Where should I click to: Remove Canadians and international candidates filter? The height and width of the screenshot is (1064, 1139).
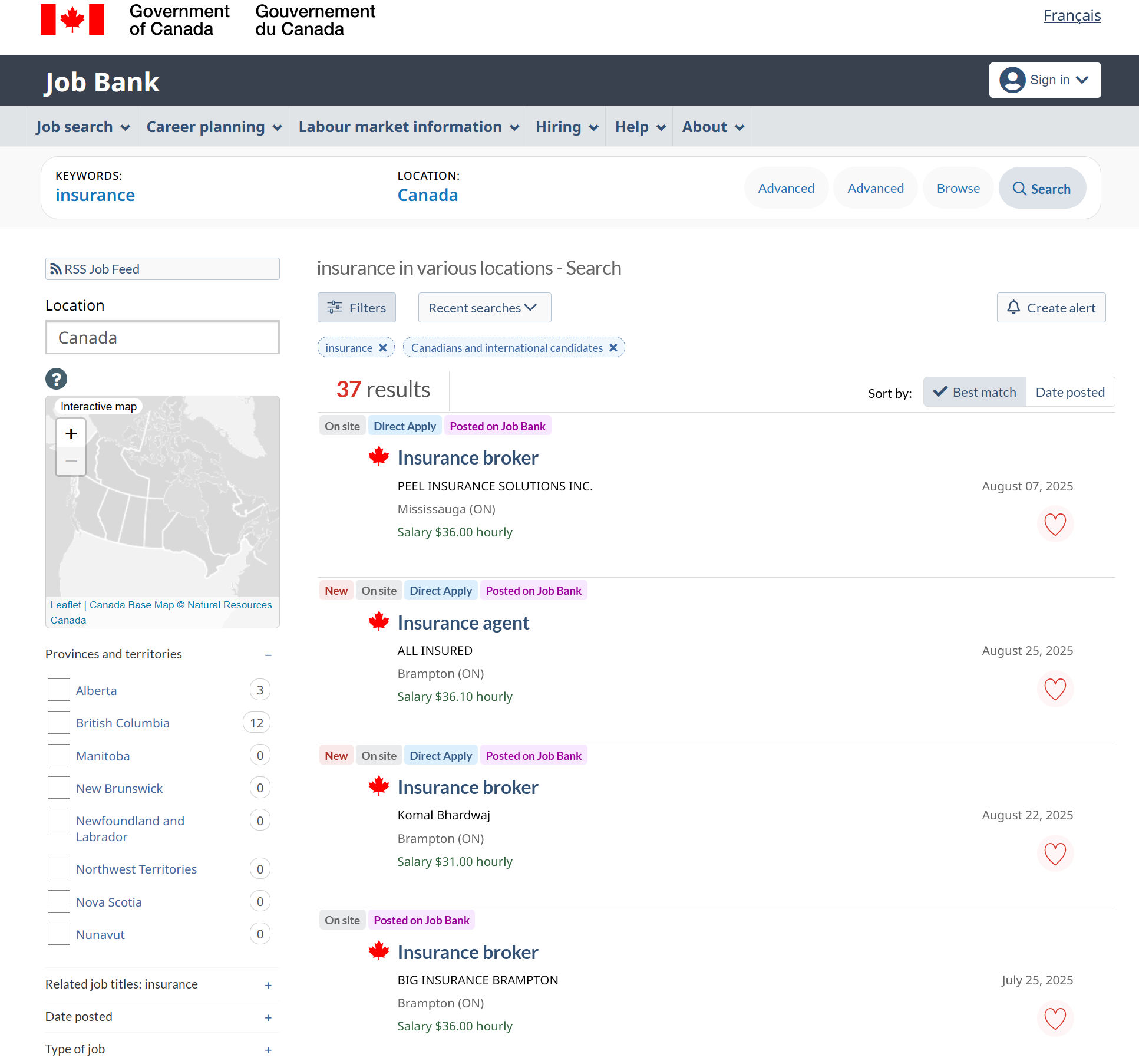(x=613, y=348)
